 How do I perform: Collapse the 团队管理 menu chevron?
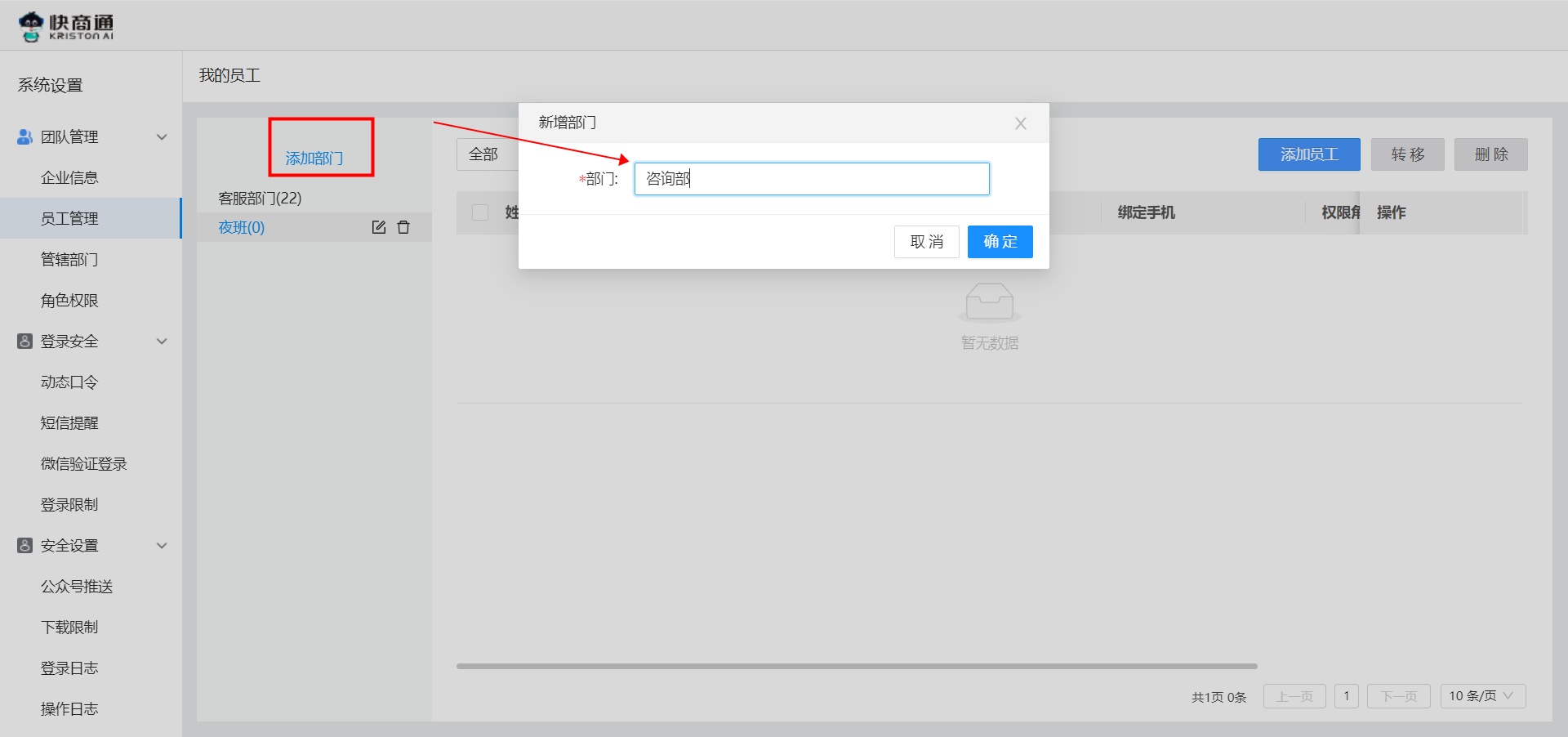pyautogui.click(x=162, y=136)
